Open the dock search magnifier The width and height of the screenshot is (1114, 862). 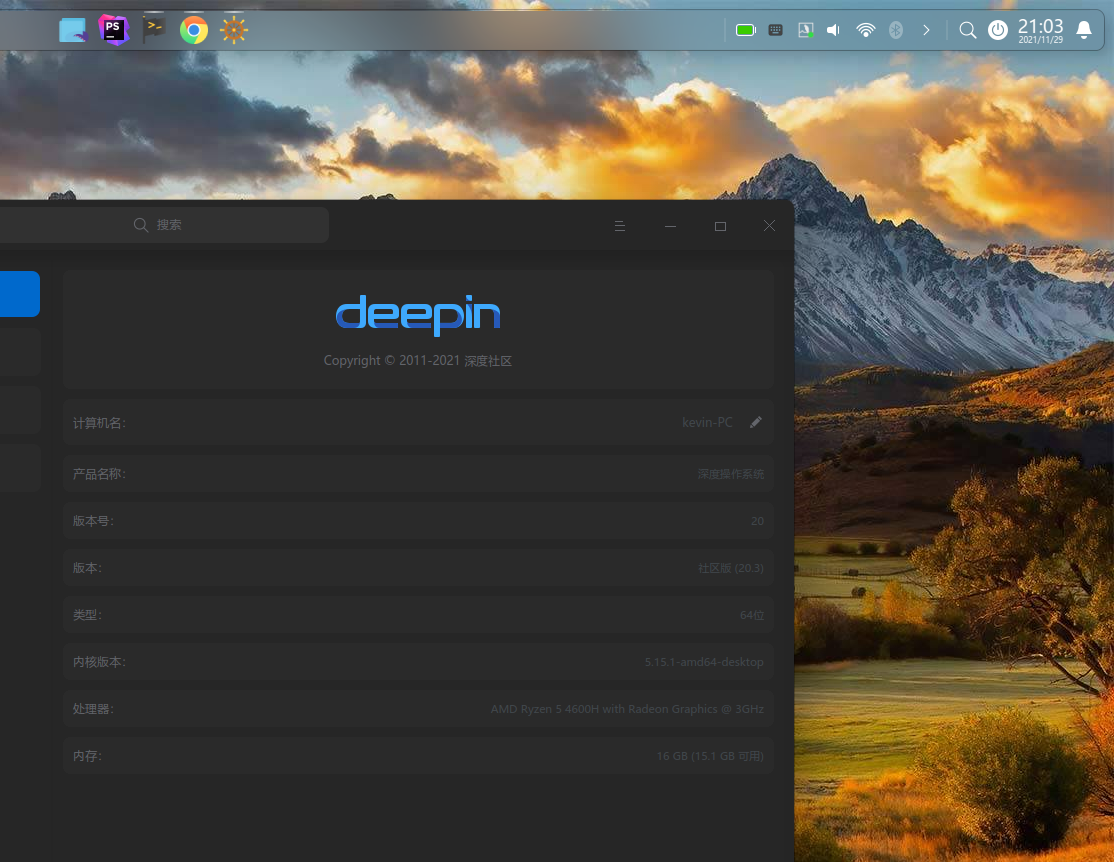click(967, 30)
